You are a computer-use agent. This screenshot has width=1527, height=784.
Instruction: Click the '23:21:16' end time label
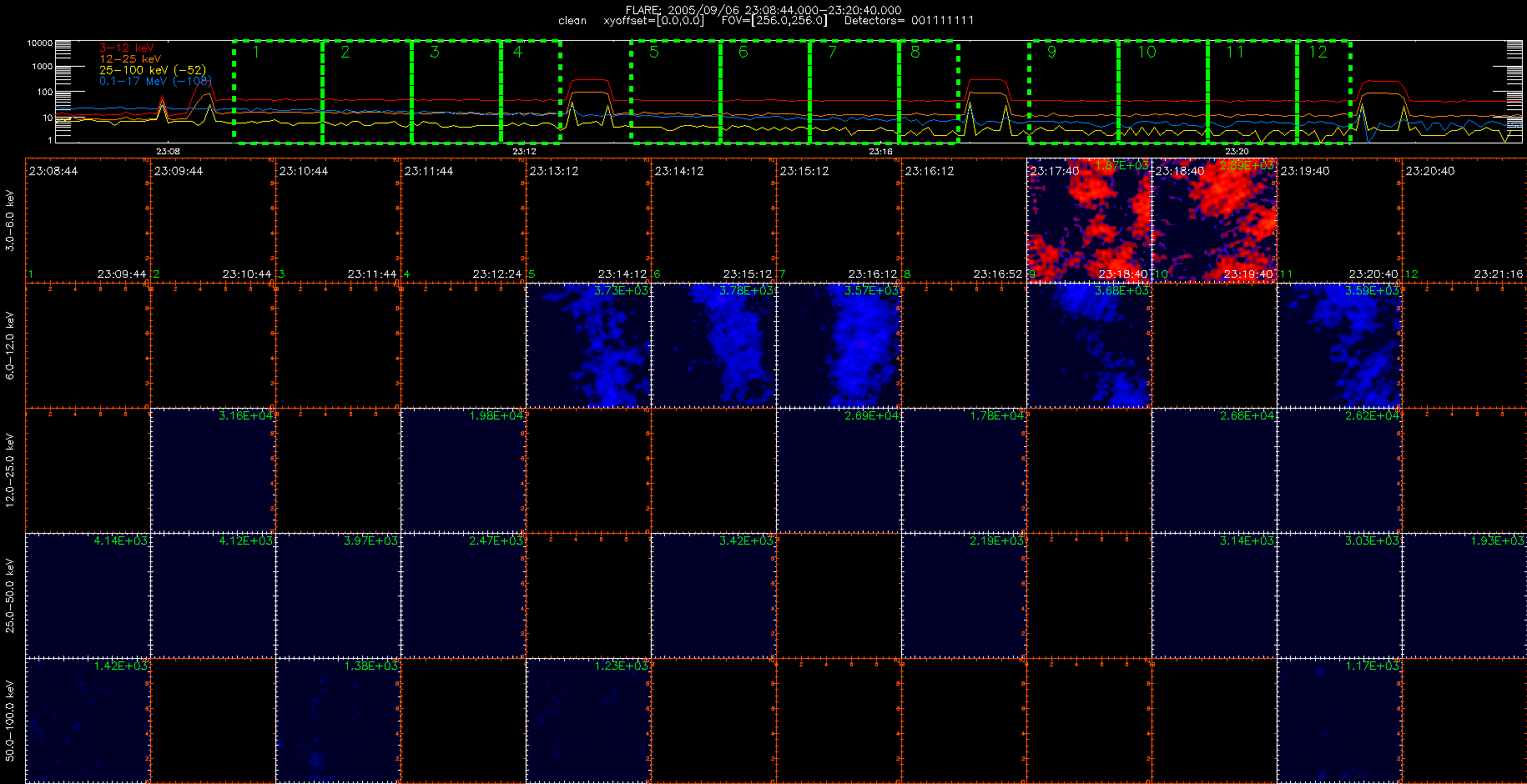(1499, 274)
